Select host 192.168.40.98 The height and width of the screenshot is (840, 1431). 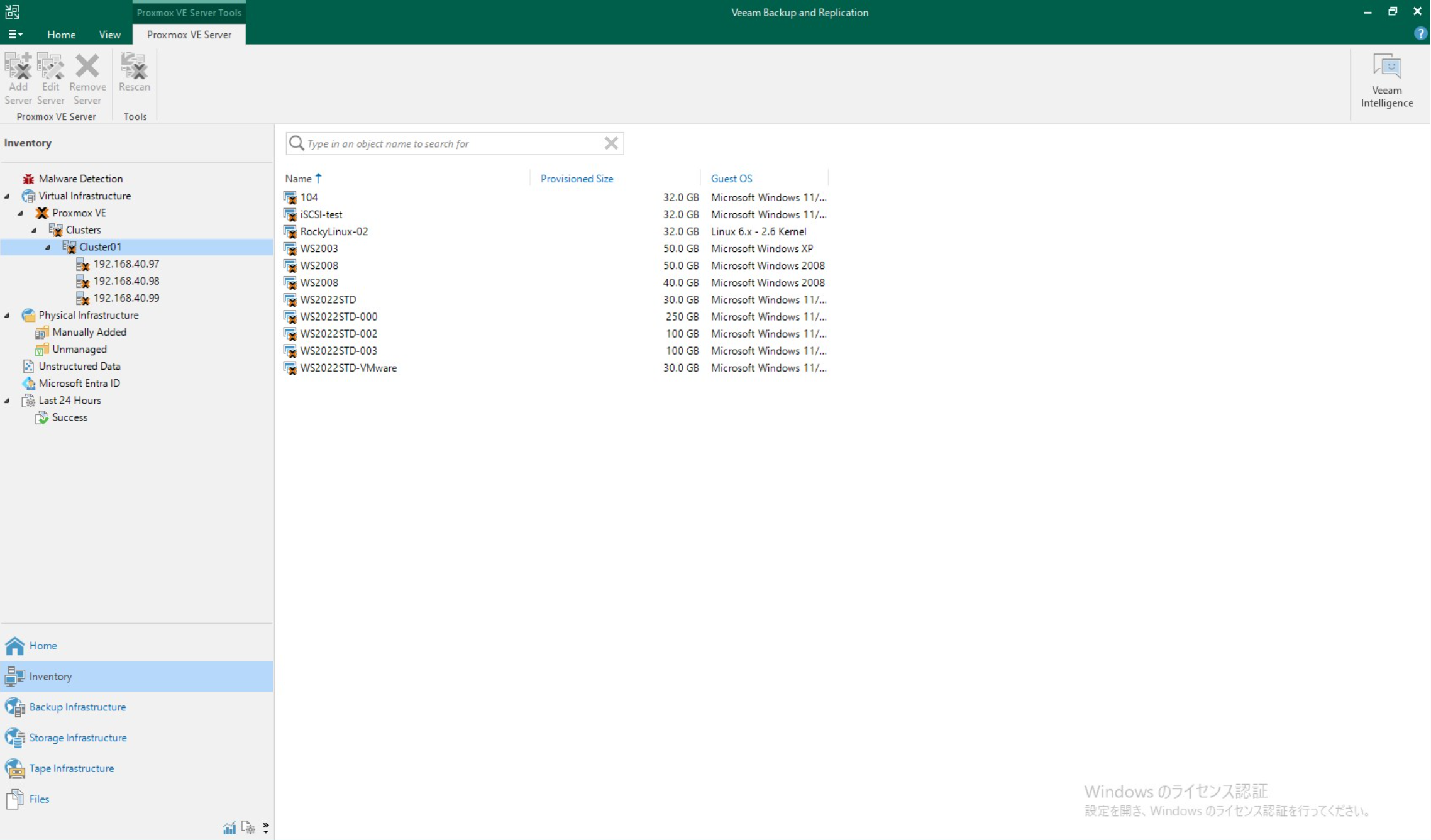(126, 281)
